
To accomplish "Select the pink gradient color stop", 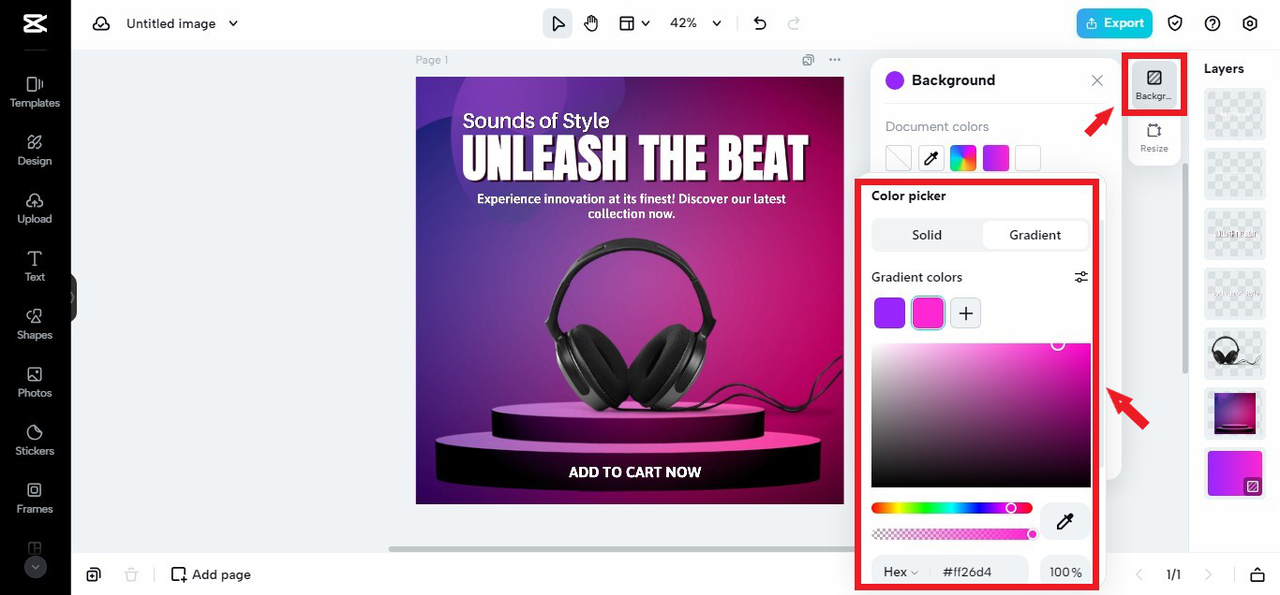I will coord(928,313).
